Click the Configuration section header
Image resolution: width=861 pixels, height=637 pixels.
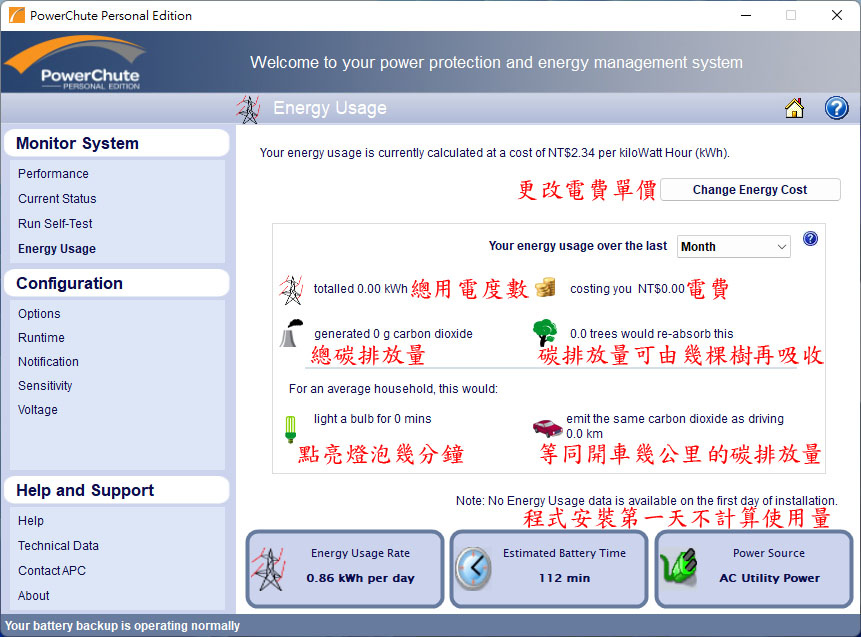[x=116, y=283]
